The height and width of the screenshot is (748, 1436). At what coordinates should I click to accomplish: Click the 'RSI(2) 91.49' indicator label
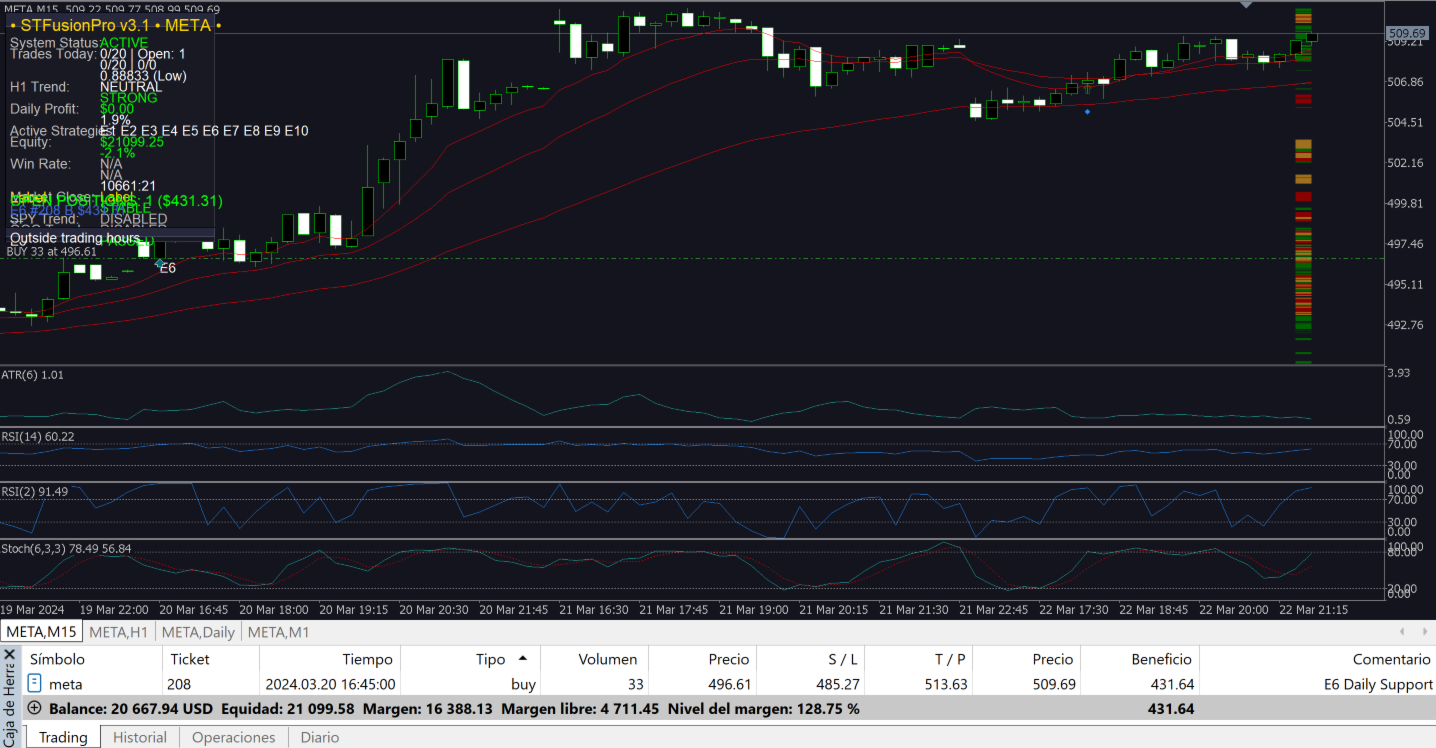click(35, 491)
